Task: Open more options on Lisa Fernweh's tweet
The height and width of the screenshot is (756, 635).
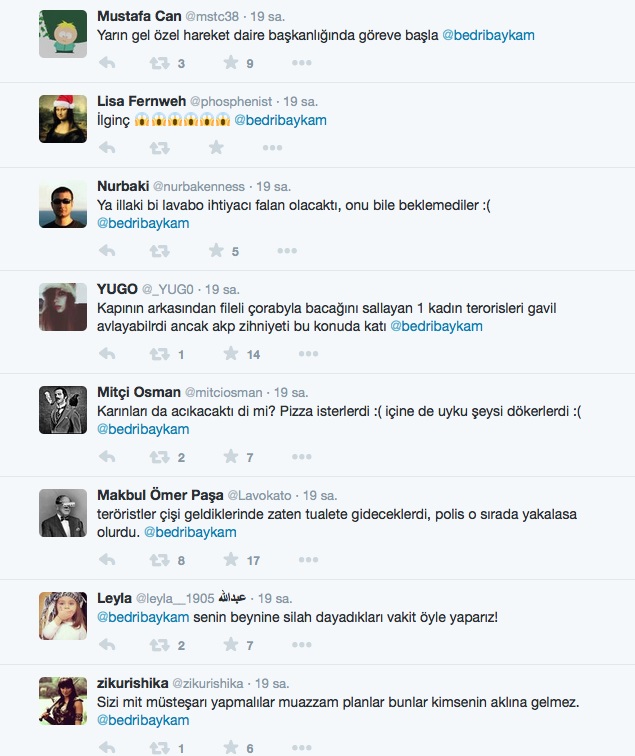Action: click(272, 148)
